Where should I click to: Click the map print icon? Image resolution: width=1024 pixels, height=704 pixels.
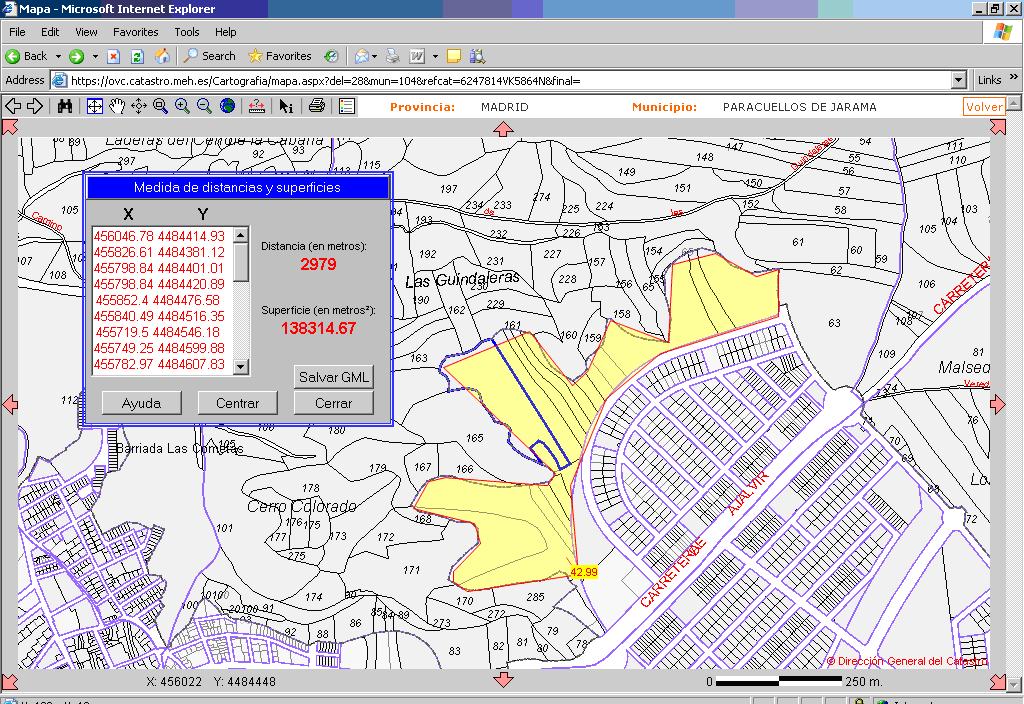pyautogui.click(x=317, y=106)
